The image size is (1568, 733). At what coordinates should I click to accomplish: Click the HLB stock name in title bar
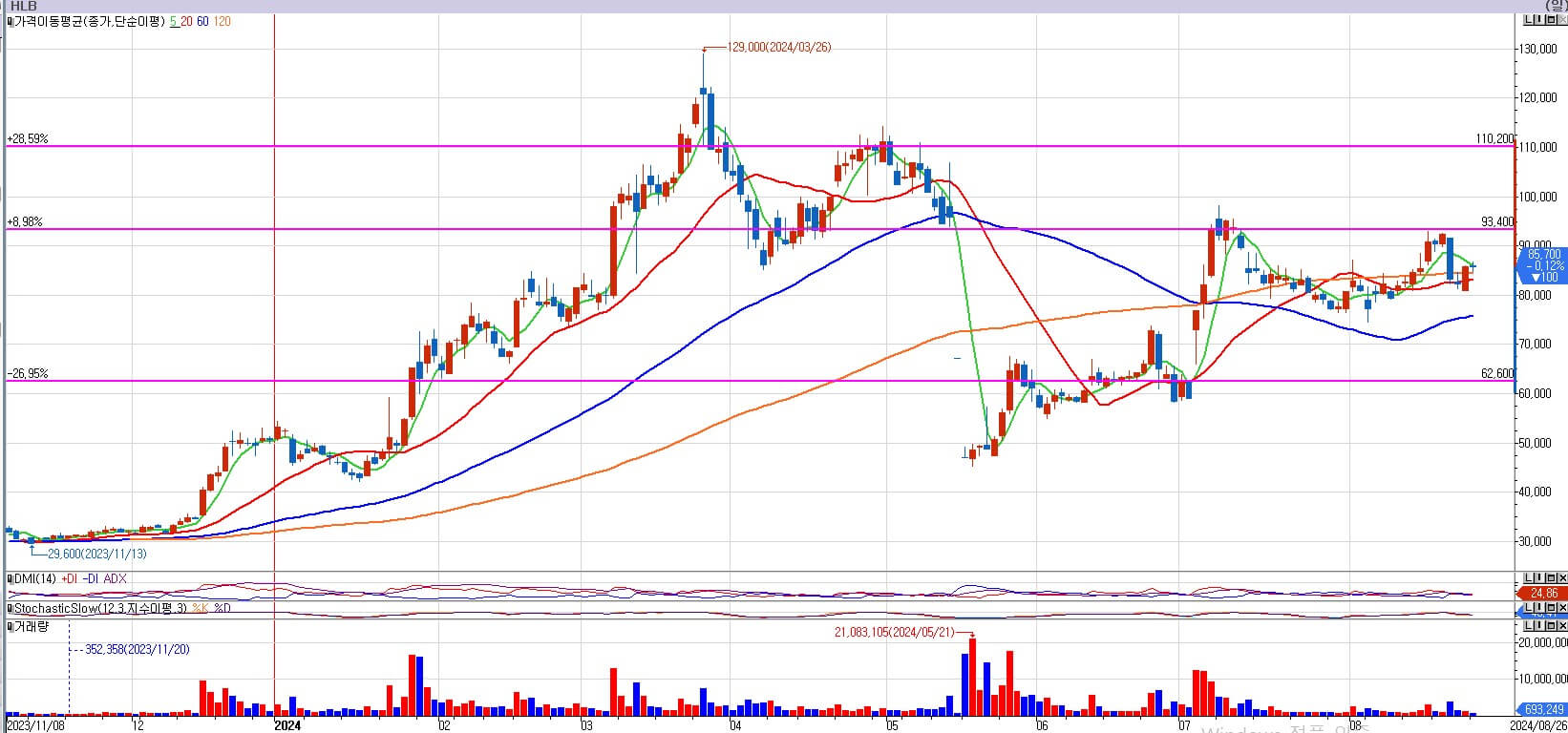[24, 6]
